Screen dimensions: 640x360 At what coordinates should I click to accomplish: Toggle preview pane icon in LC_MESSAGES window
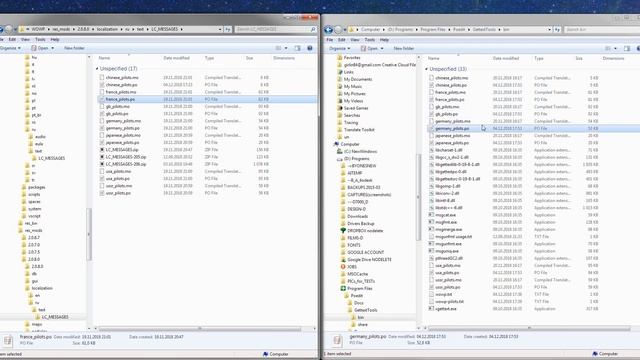pos(298,48)
